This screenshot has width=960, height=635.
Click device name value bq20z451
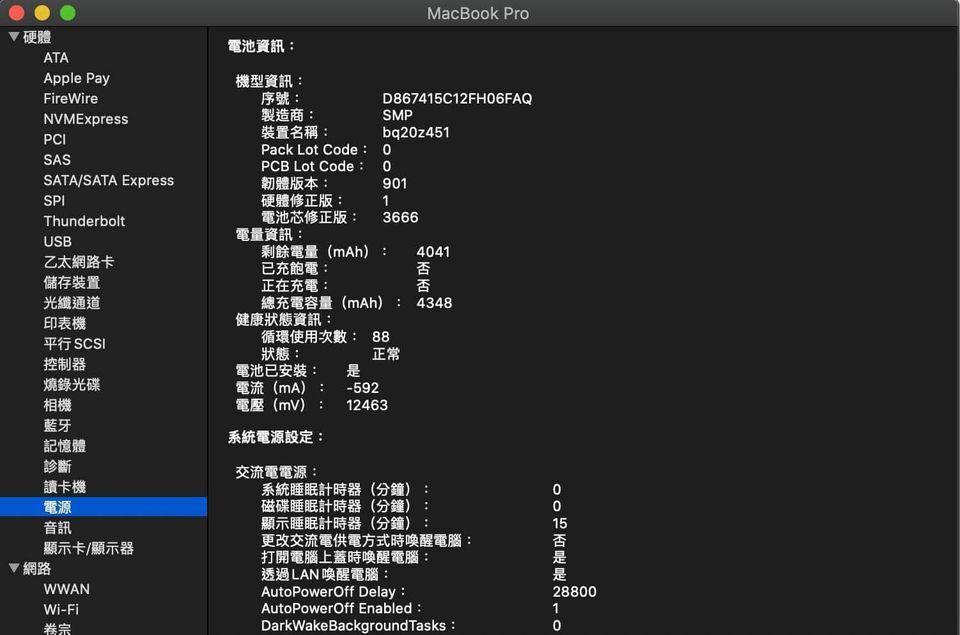coord(416,132)
